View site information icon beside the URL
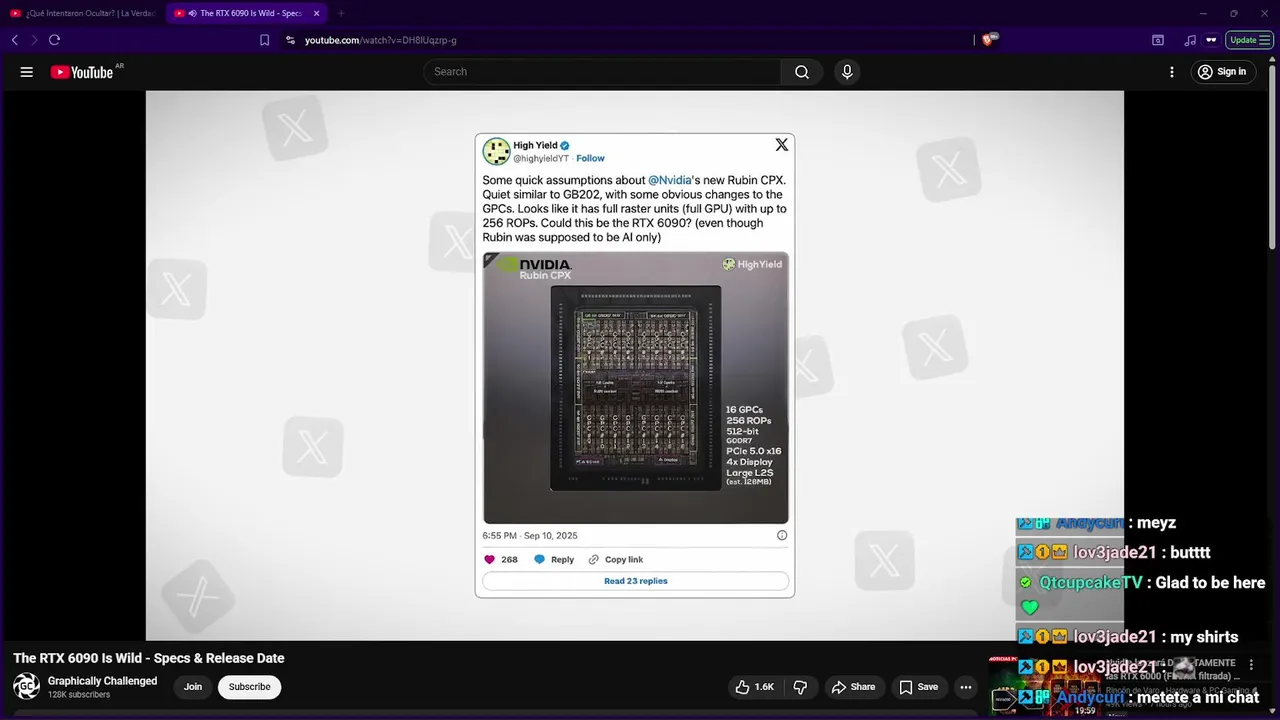1280x720 pixels. [290, 40]
